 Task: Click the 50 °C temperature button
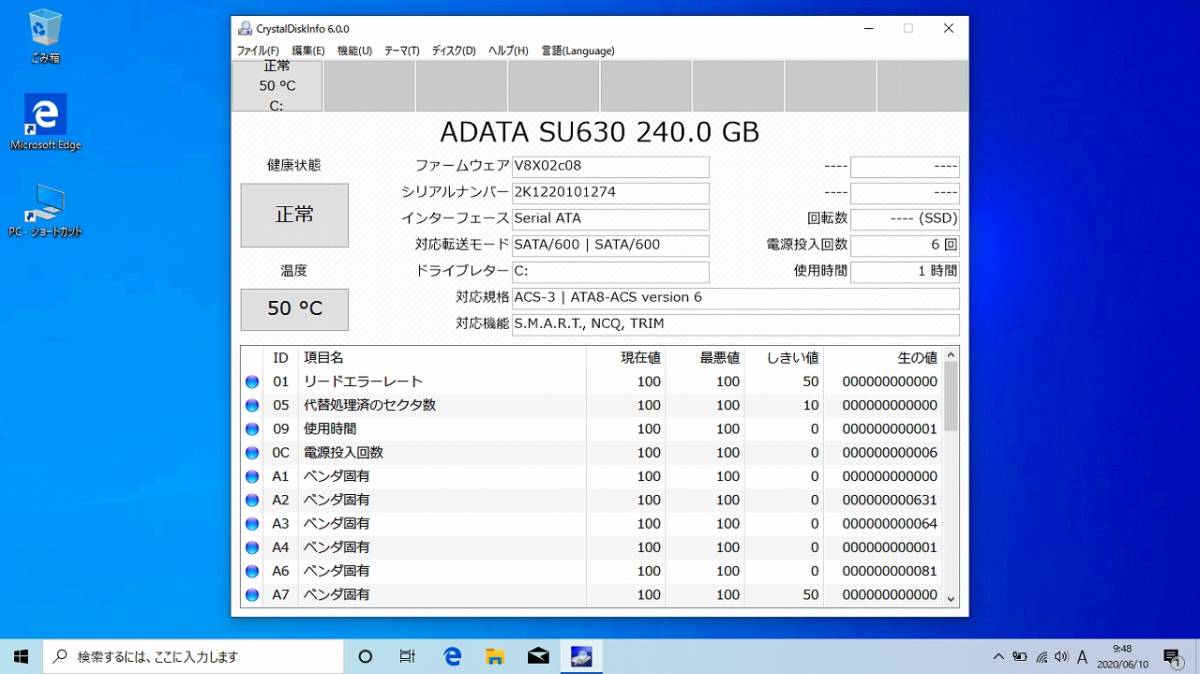point(295,309)
